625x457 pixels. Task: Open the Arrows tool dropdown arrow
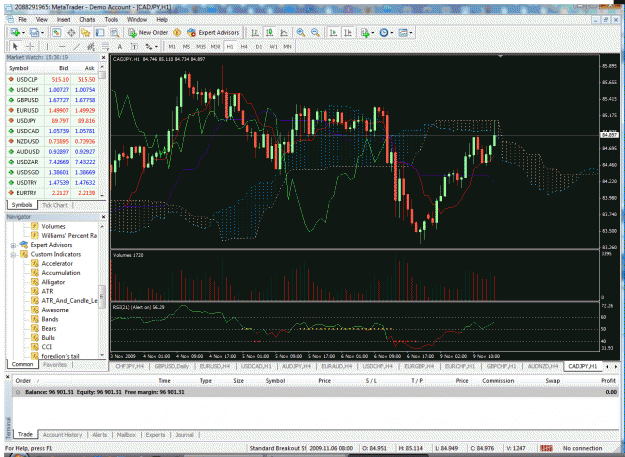coord(156,47)
